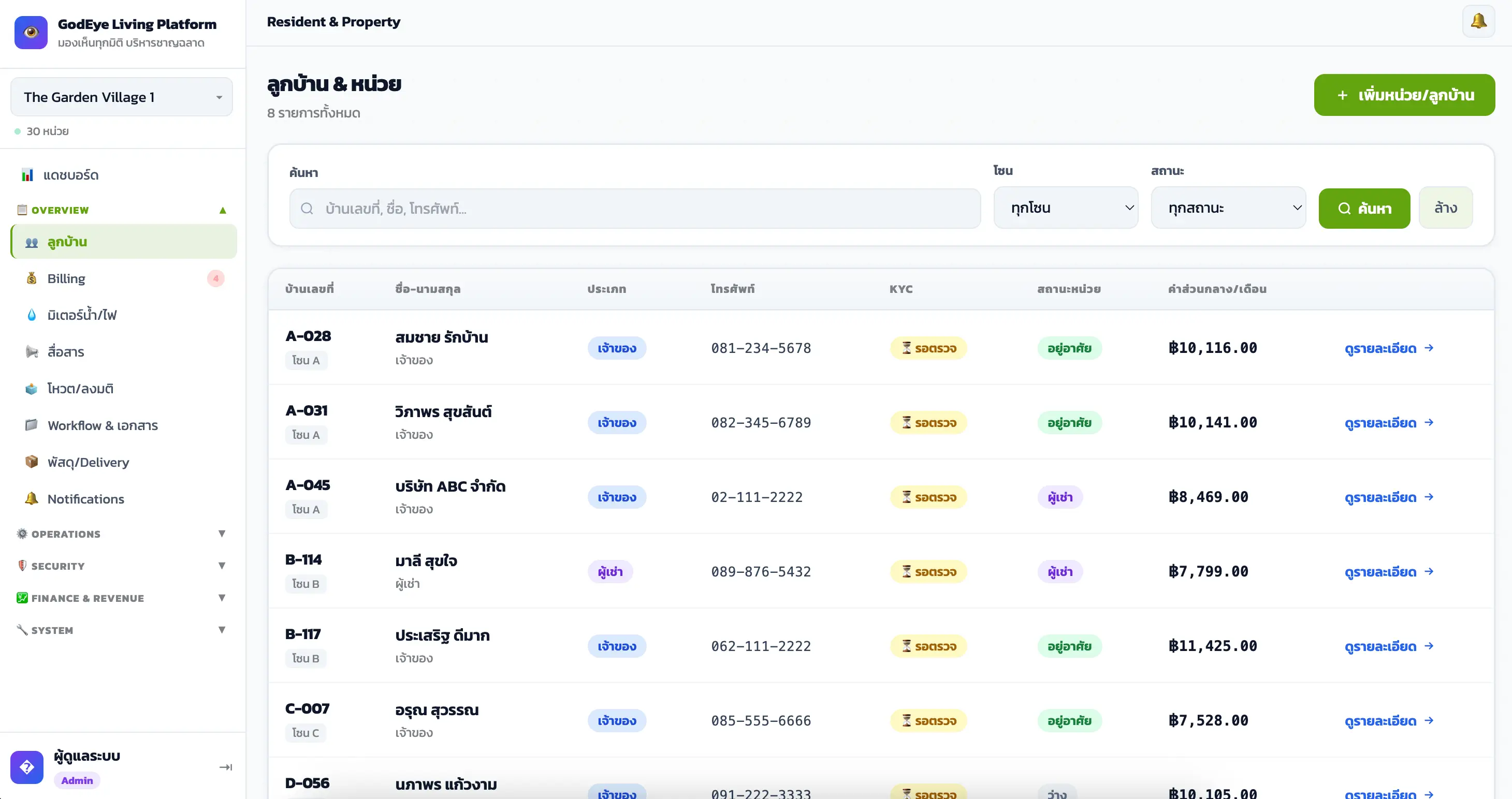The image size is (1512, 799).
Task: Click the GodEye eye logo icon
Action: pos(31,32)
